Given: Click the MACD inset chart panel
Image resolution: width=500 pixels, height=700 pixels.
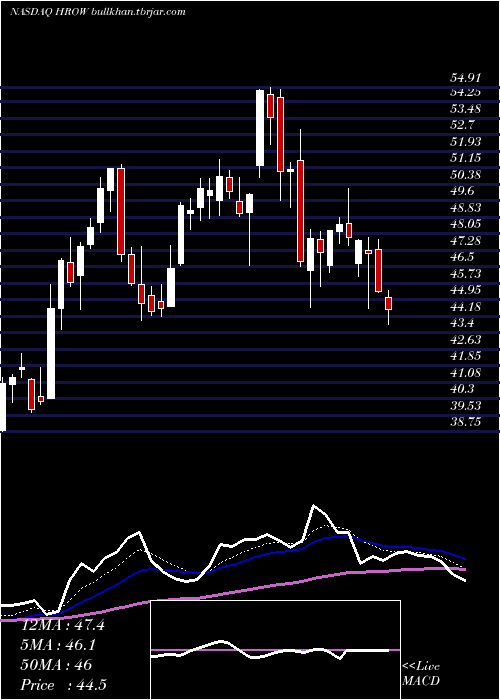Looking at the screenshot, I should pyautogui.click(x=275, y=650).
